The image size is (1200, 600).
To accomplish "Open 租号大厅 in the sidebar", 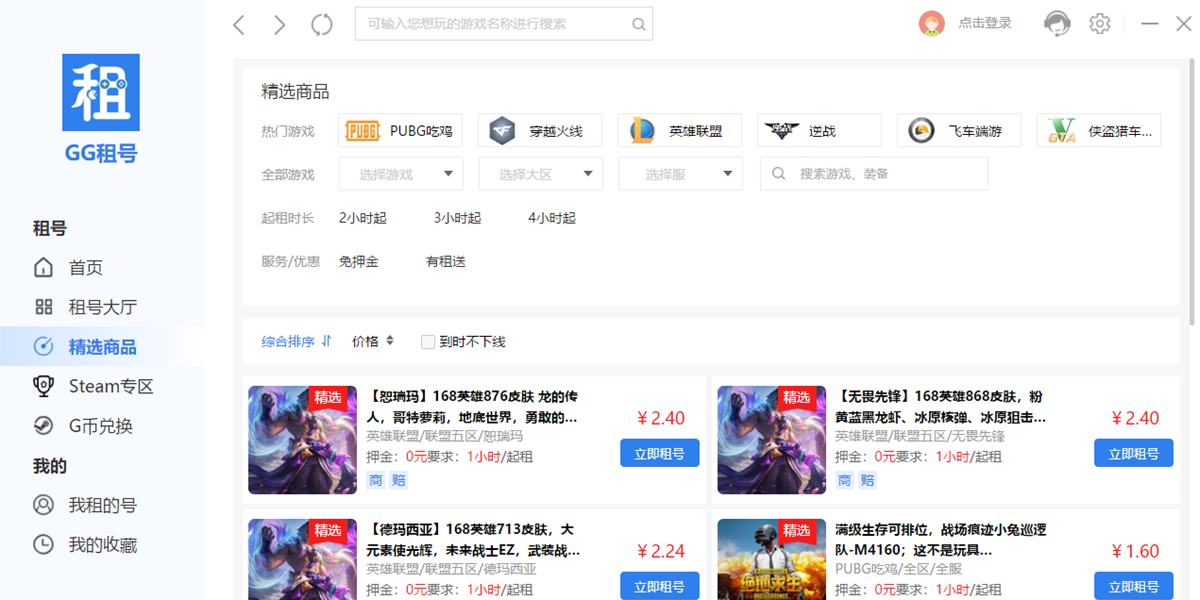I will point(102,307).
